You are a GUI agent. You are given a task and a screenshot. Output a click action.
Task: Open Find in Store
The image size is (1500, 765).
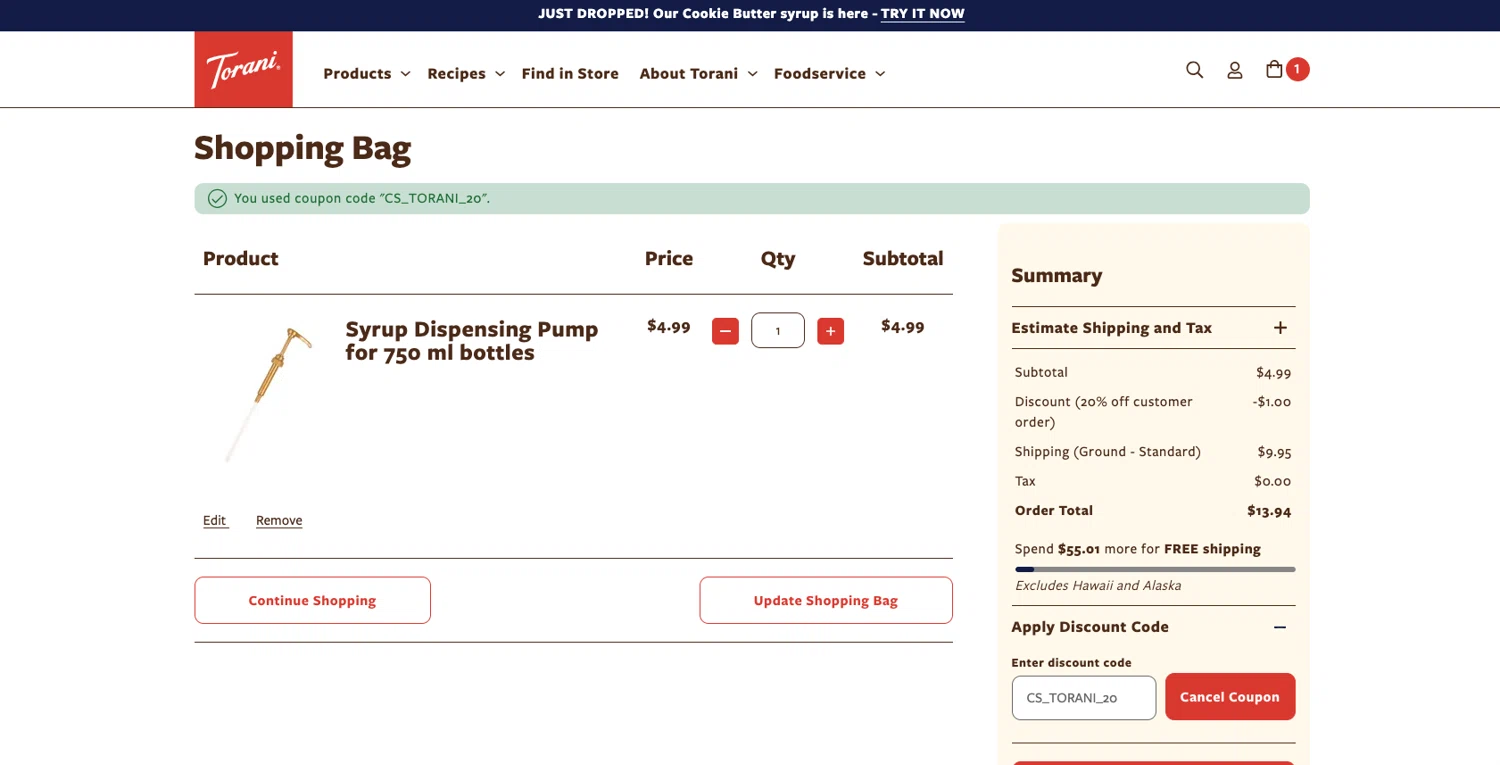pyautogui.click(x=570, y=73)
